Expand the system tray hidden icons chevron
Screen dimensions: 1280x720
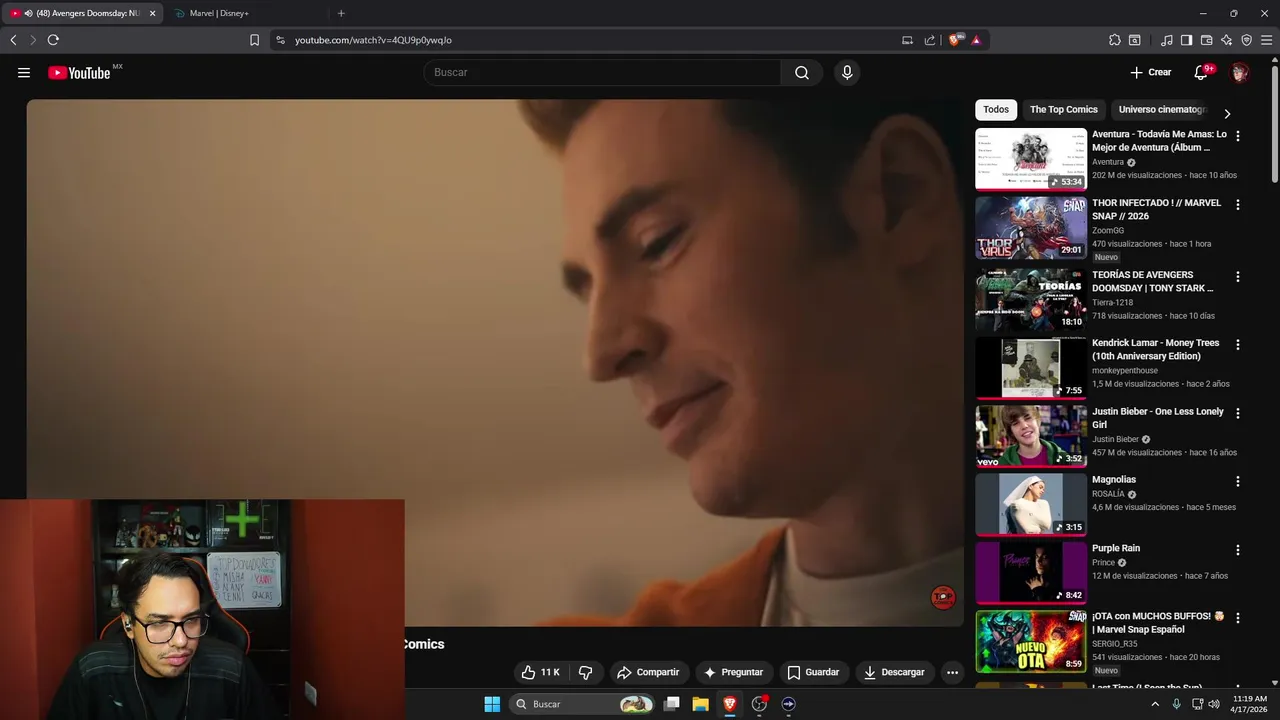(x=1155, y=704)
